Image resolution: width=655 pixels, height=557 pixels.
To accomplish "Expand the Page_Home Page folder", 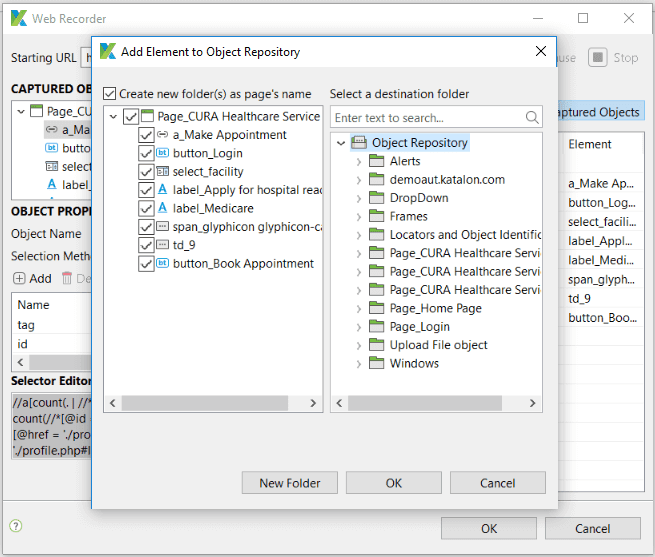I will (358, 309).
